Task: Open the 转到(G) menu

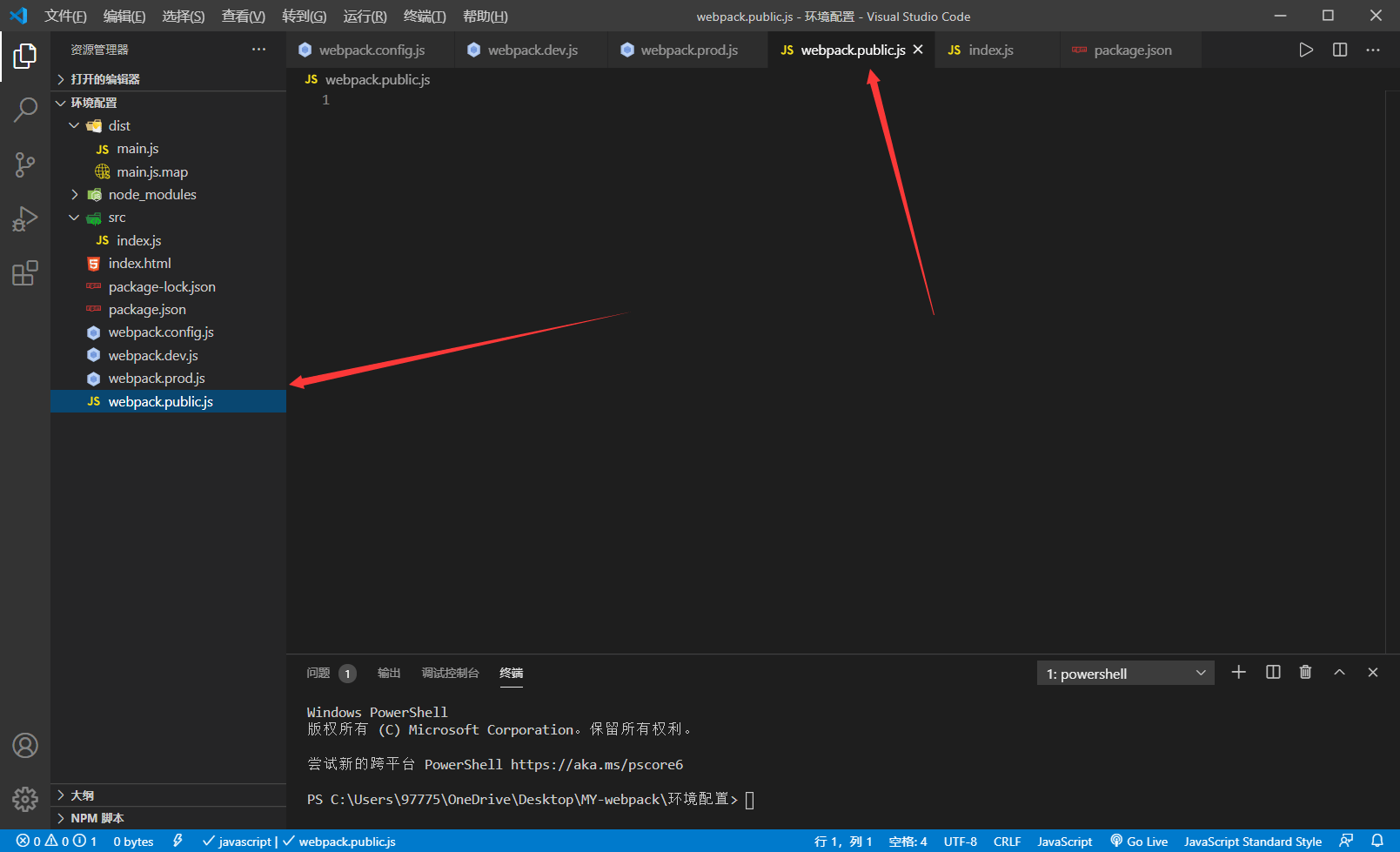Action: (305, 16)
